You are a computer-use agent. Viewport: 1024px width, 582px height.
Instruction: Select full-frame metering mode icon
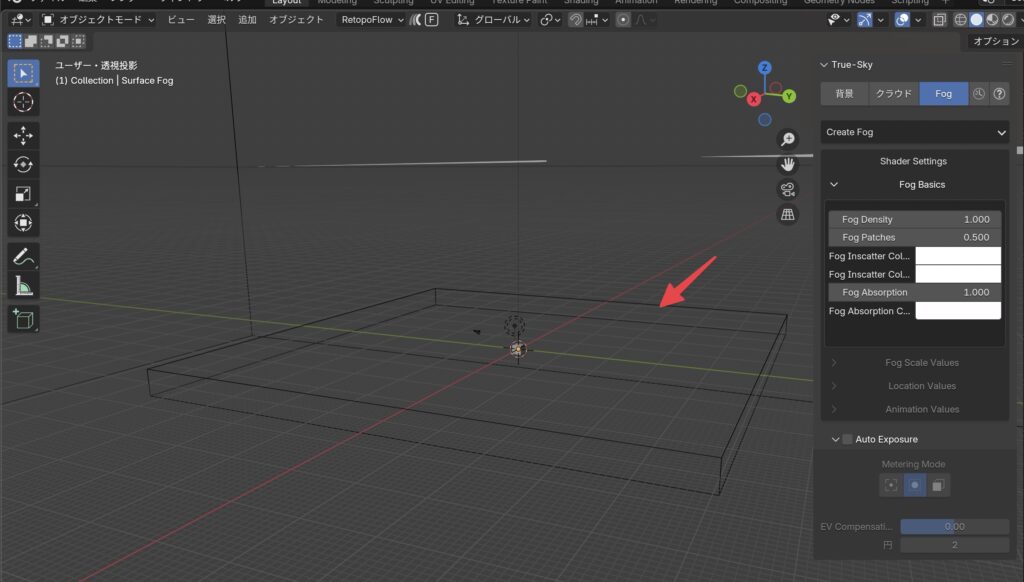[x=938, y=485]
